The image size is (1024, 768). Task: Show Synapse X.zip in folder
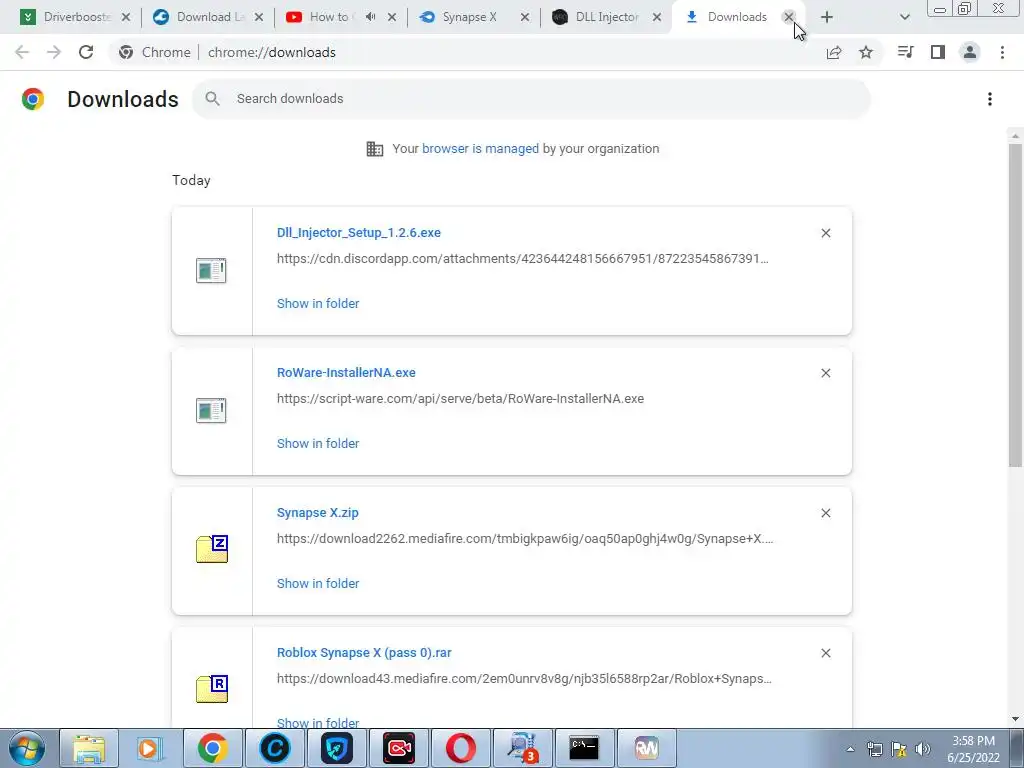318,584
